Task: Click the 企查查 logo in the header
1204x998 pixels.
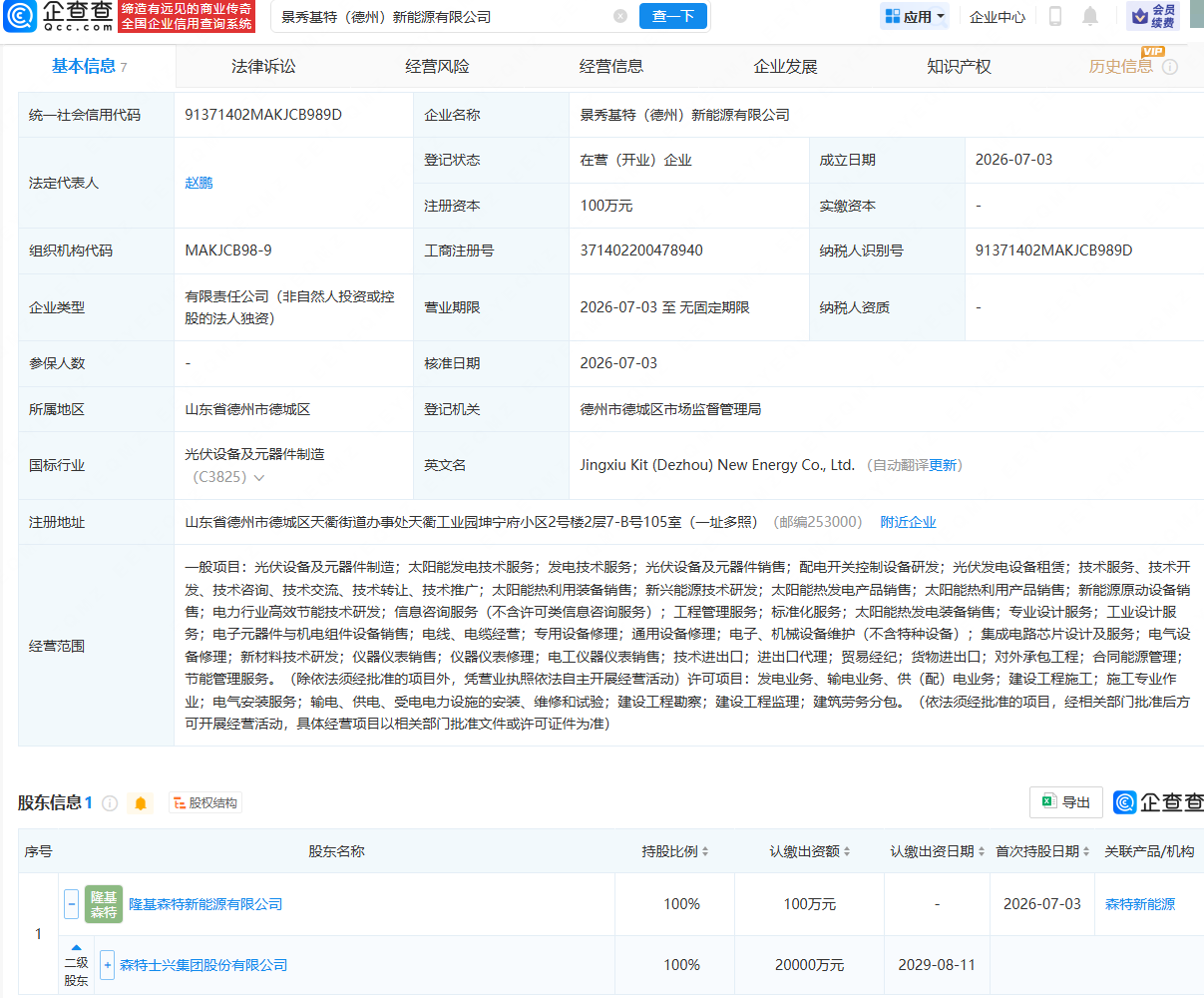Action: point(58,16)
